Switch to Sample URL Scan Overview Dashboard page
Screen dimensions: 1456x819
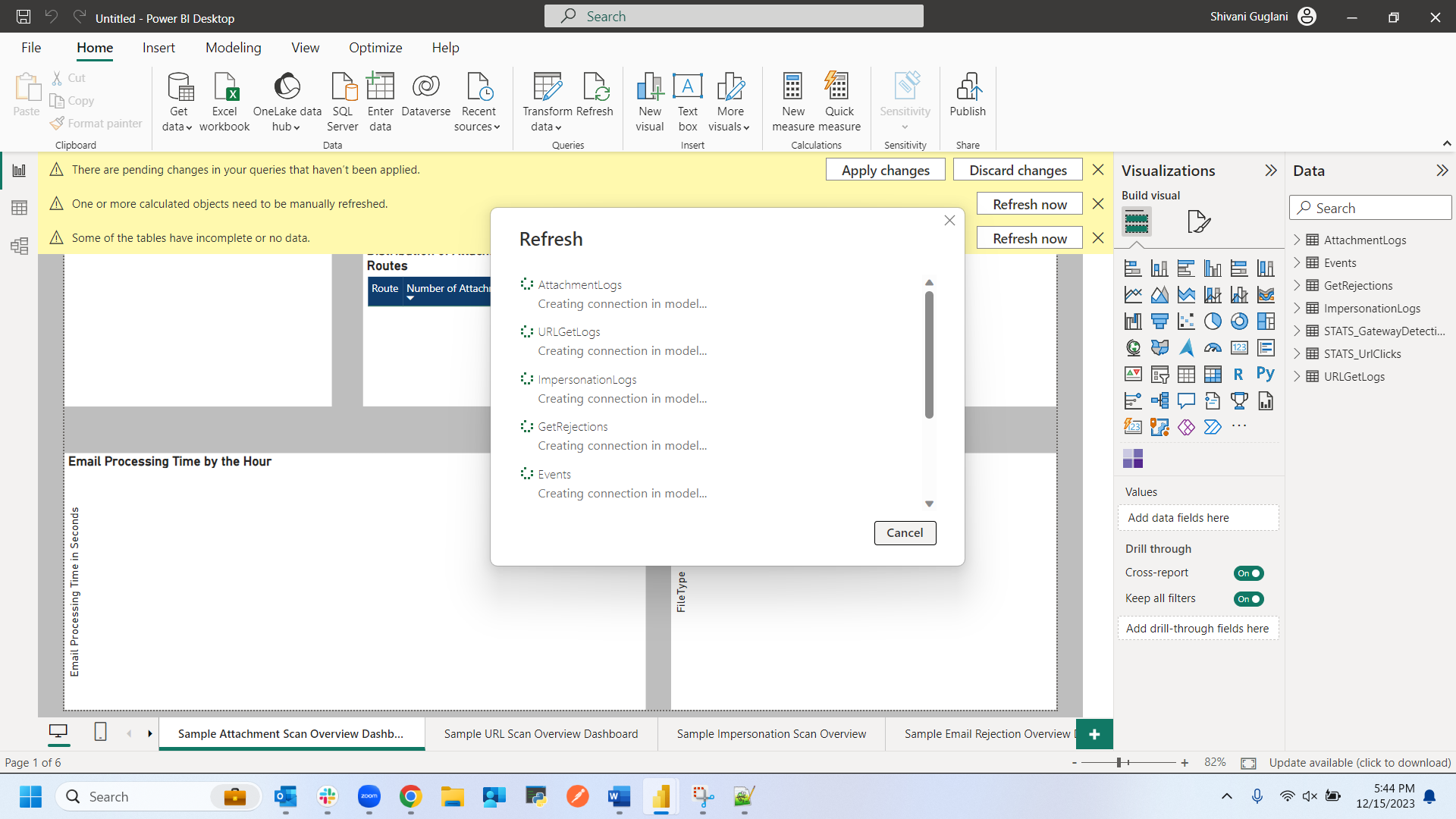click(x=541, y=734)
